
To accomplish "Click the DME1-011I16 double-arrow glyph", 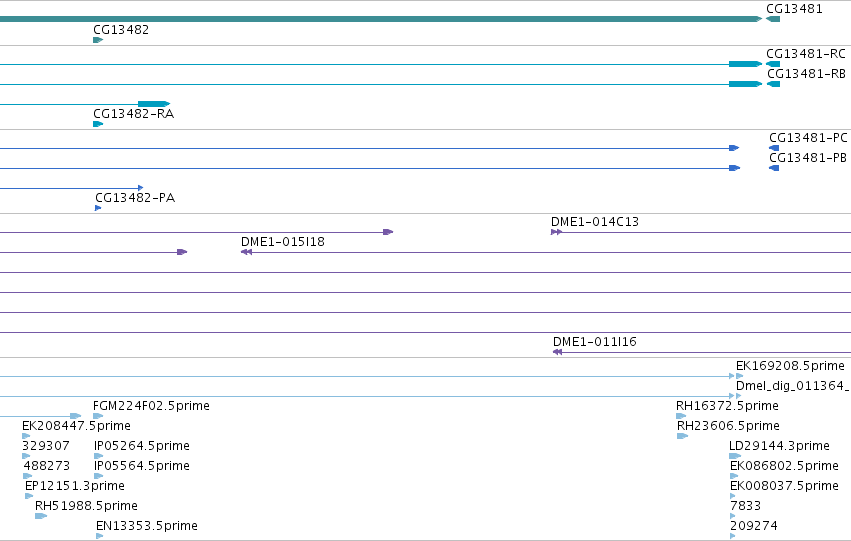I will click(557, 352).
